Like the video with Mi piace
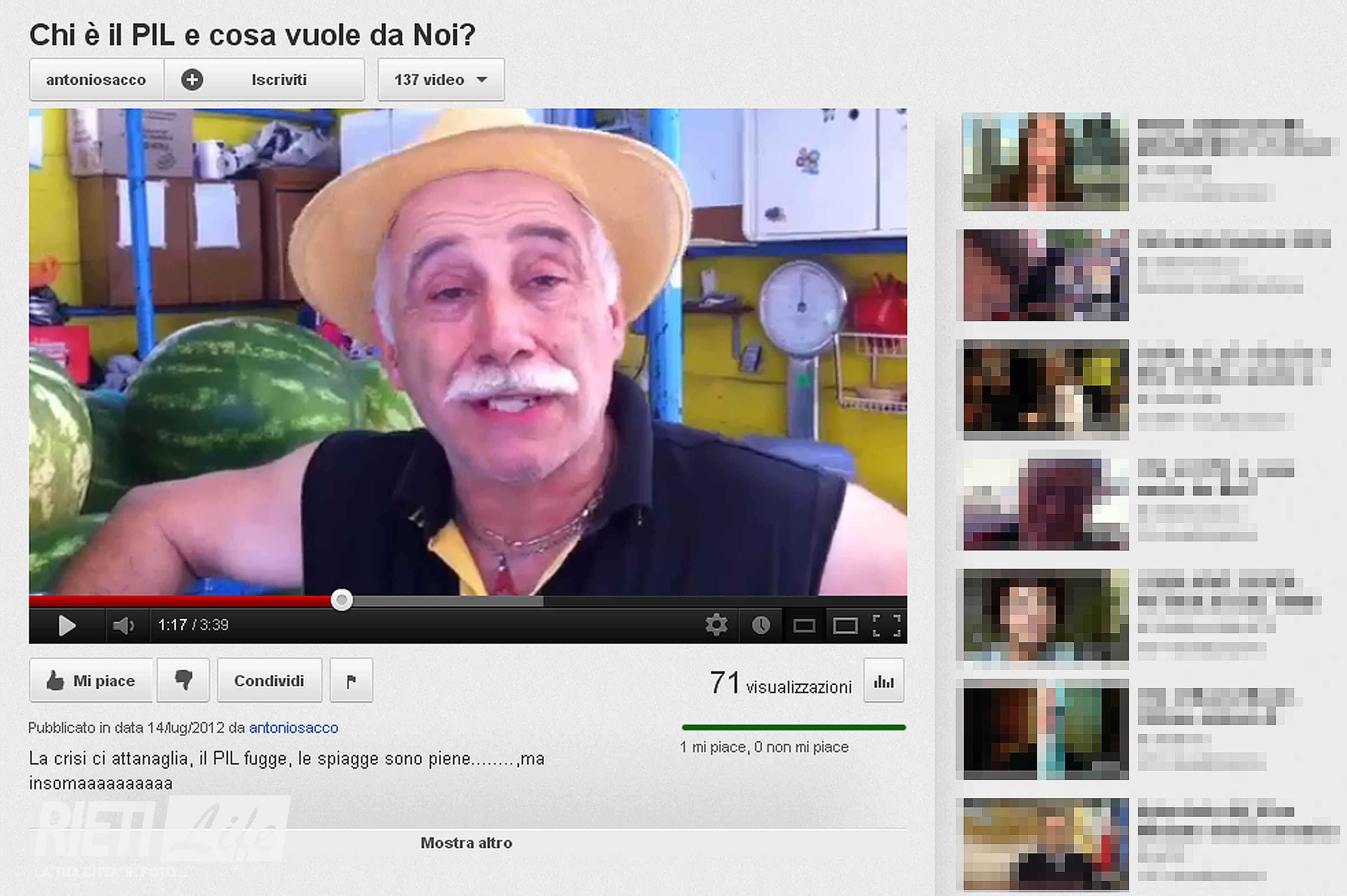Viewport: 1347px width, 896px height. [x=91, y=681]
